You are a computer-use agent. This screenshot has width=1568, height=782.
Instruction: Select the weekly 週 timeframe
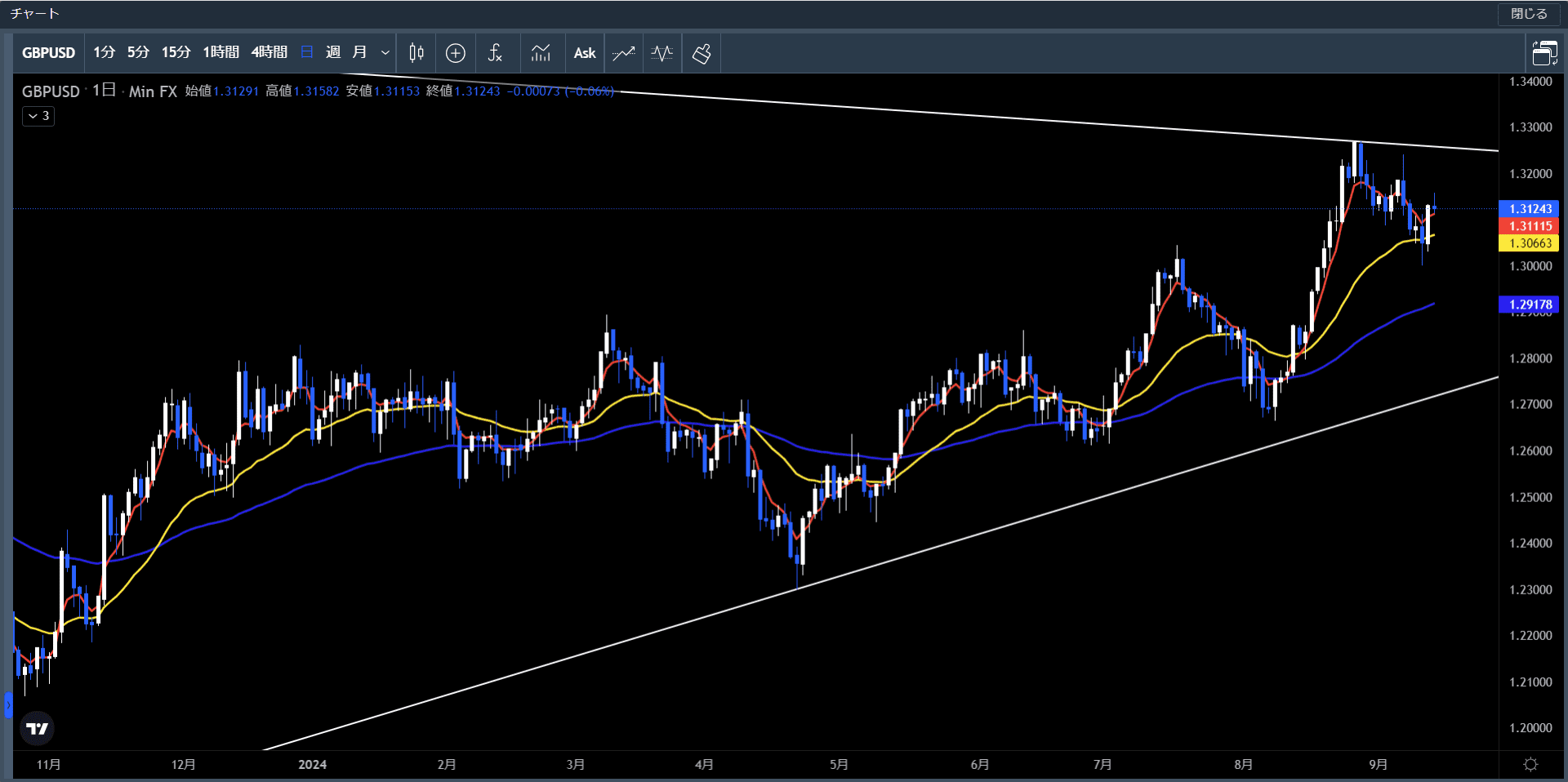tap(333, 53)
